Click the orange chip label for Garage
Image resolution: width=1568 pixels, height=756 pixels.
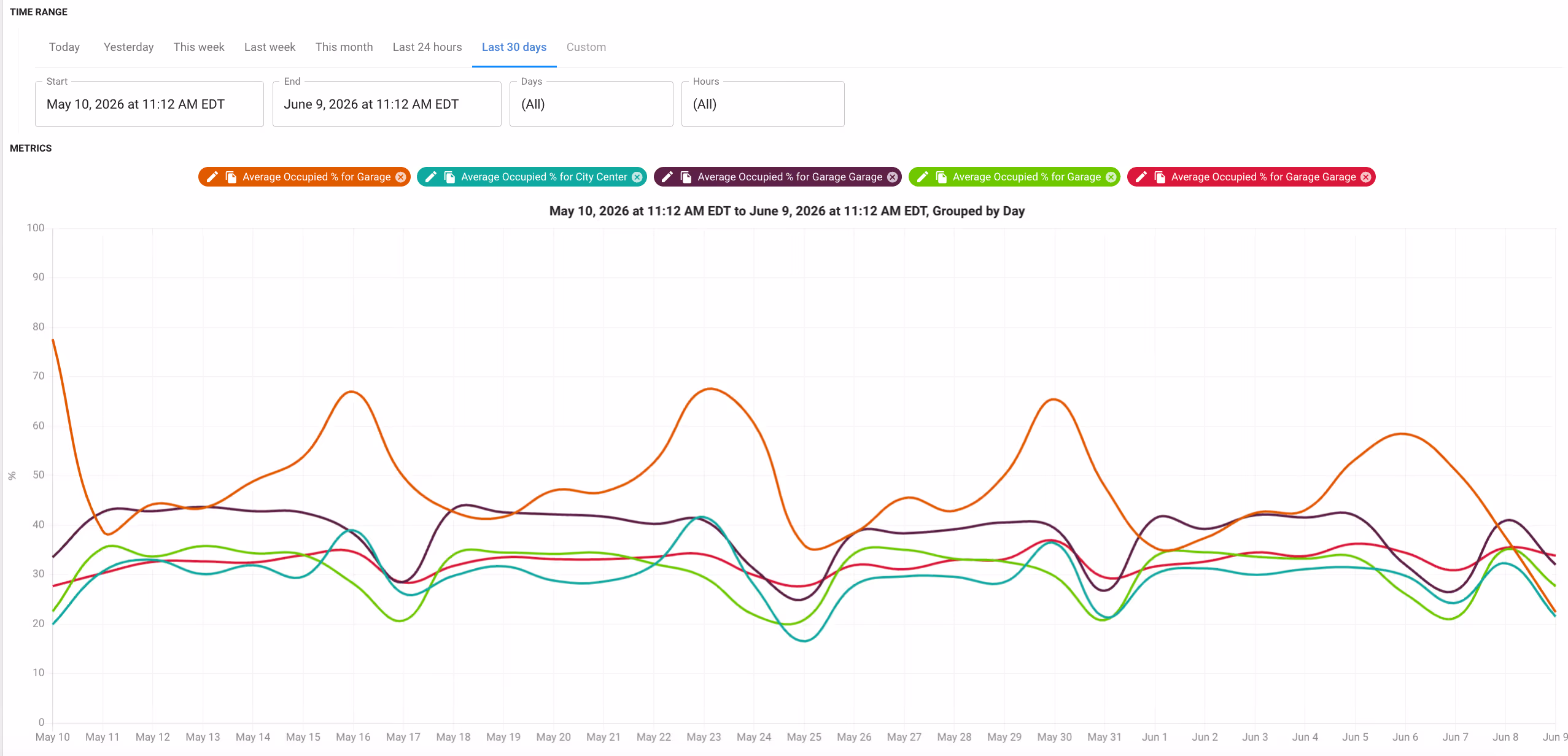[316, 177]
